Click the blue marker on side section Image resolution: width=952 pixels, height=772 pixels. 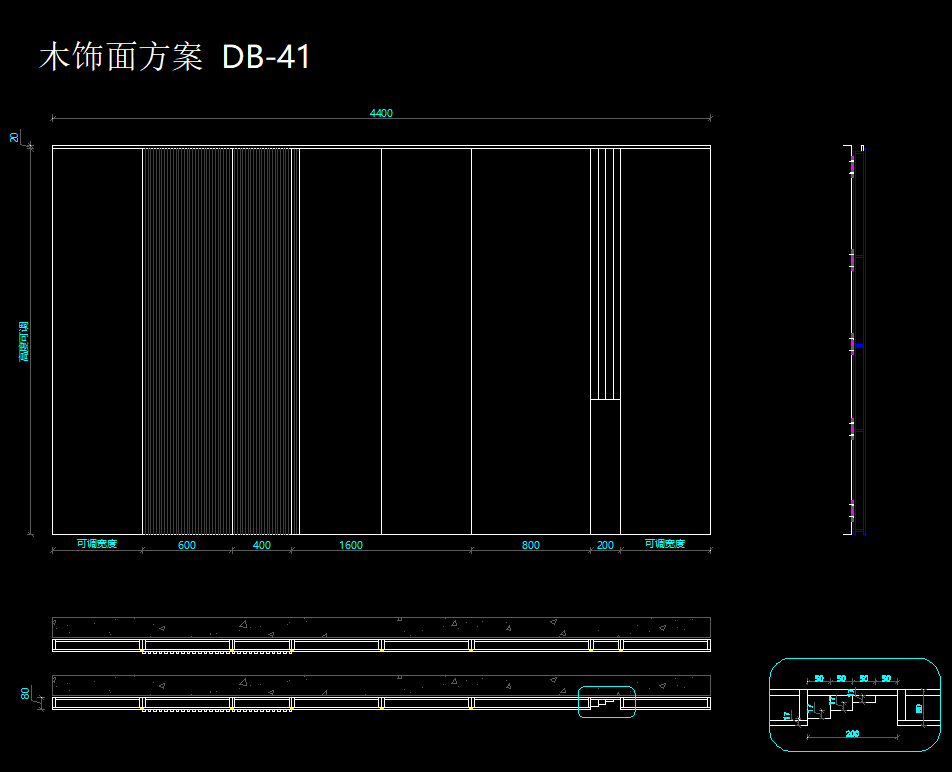(x=859, y=345)
